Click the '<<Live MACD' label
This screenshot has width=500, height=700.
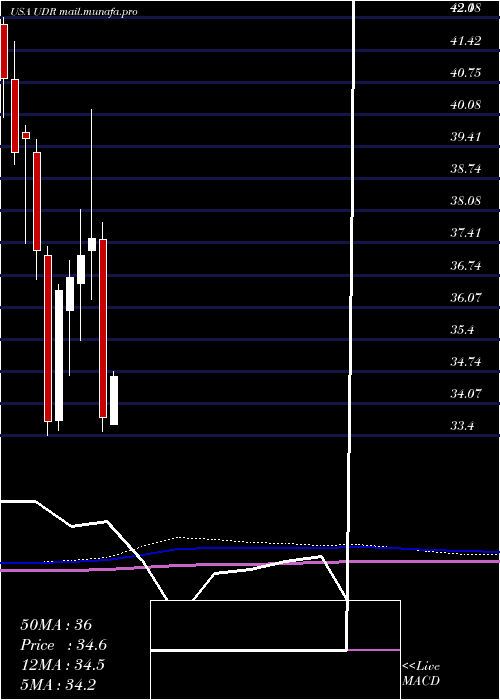click(x=421, y=674)
